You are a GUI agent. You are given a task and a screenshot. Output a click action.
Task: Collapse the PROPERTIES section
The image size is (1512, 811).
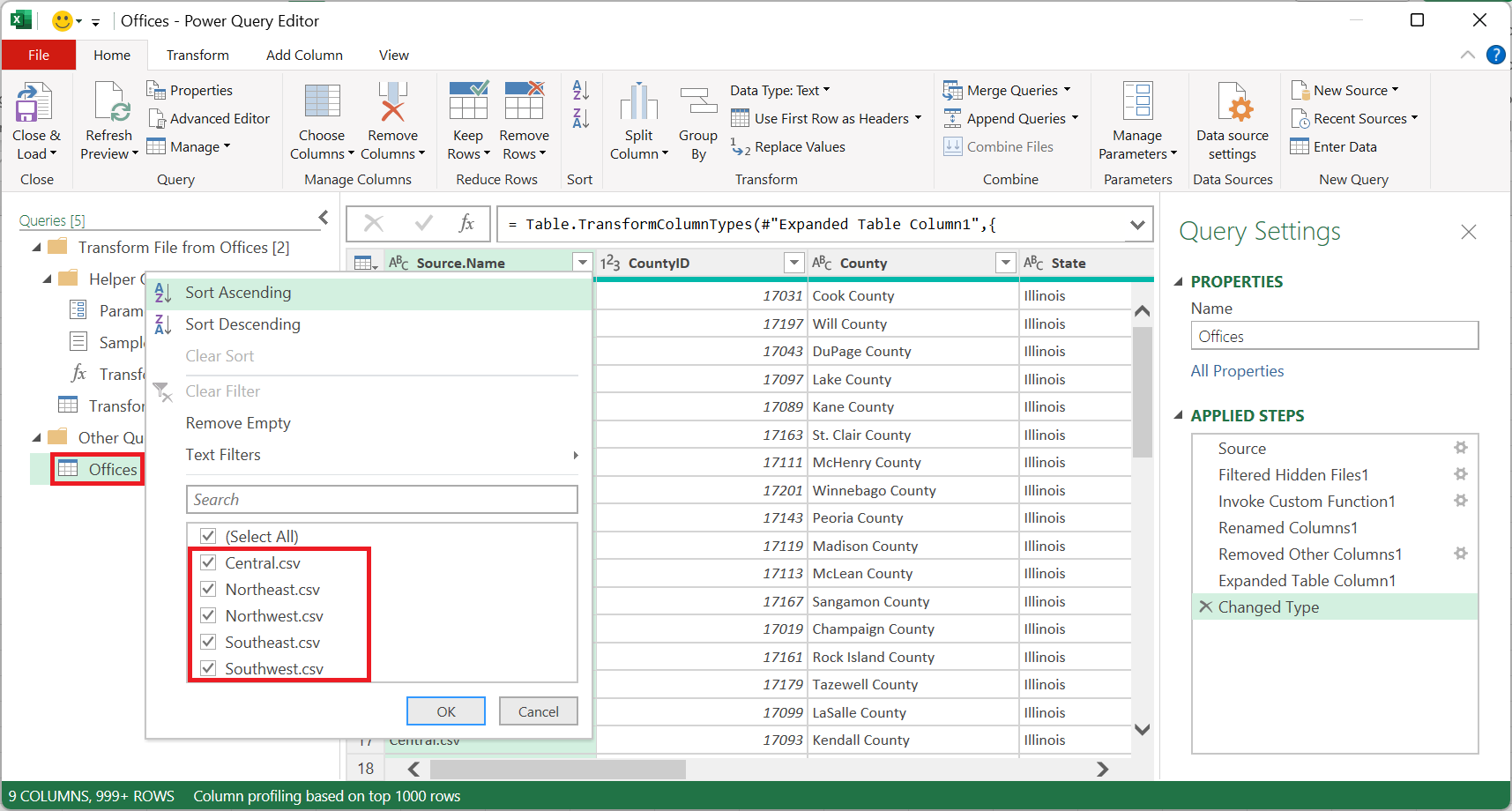(x=1178, y=282)
